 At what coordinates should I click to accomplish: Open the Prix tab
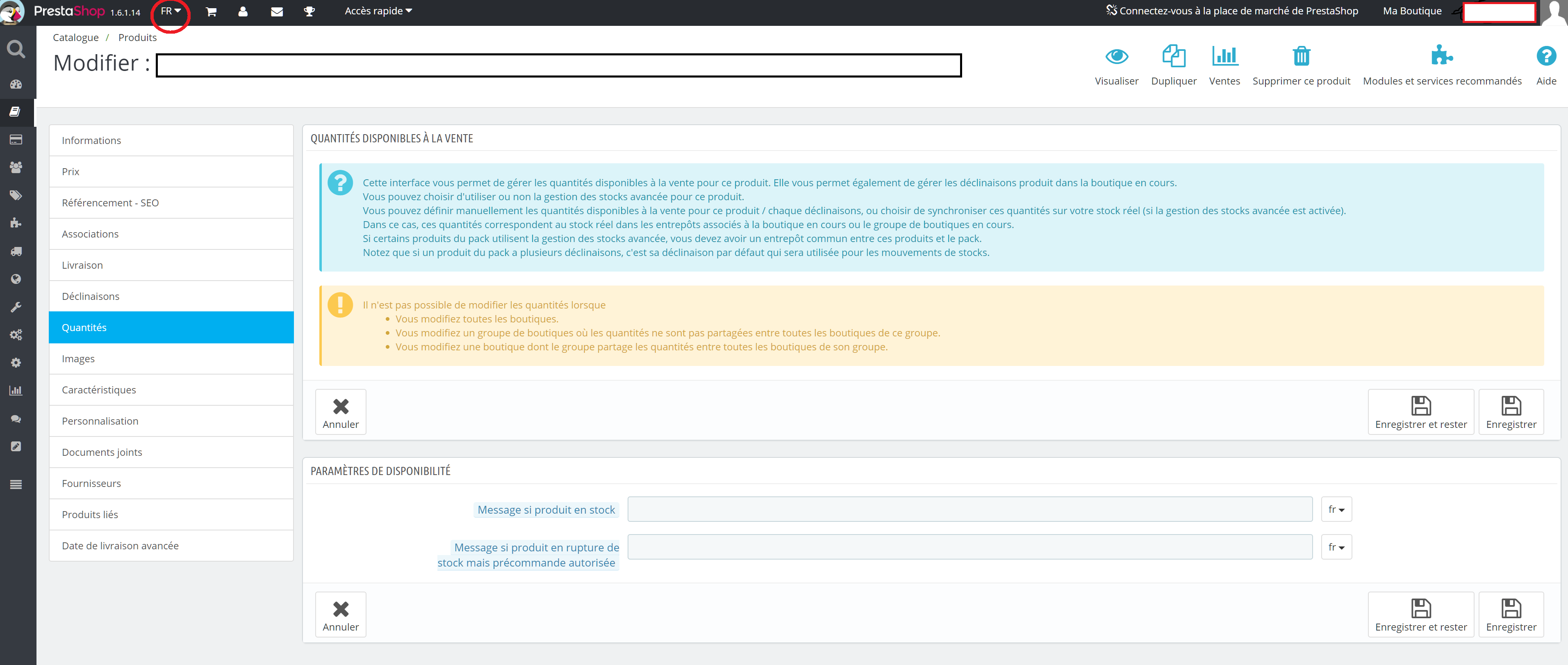[171, 172]
